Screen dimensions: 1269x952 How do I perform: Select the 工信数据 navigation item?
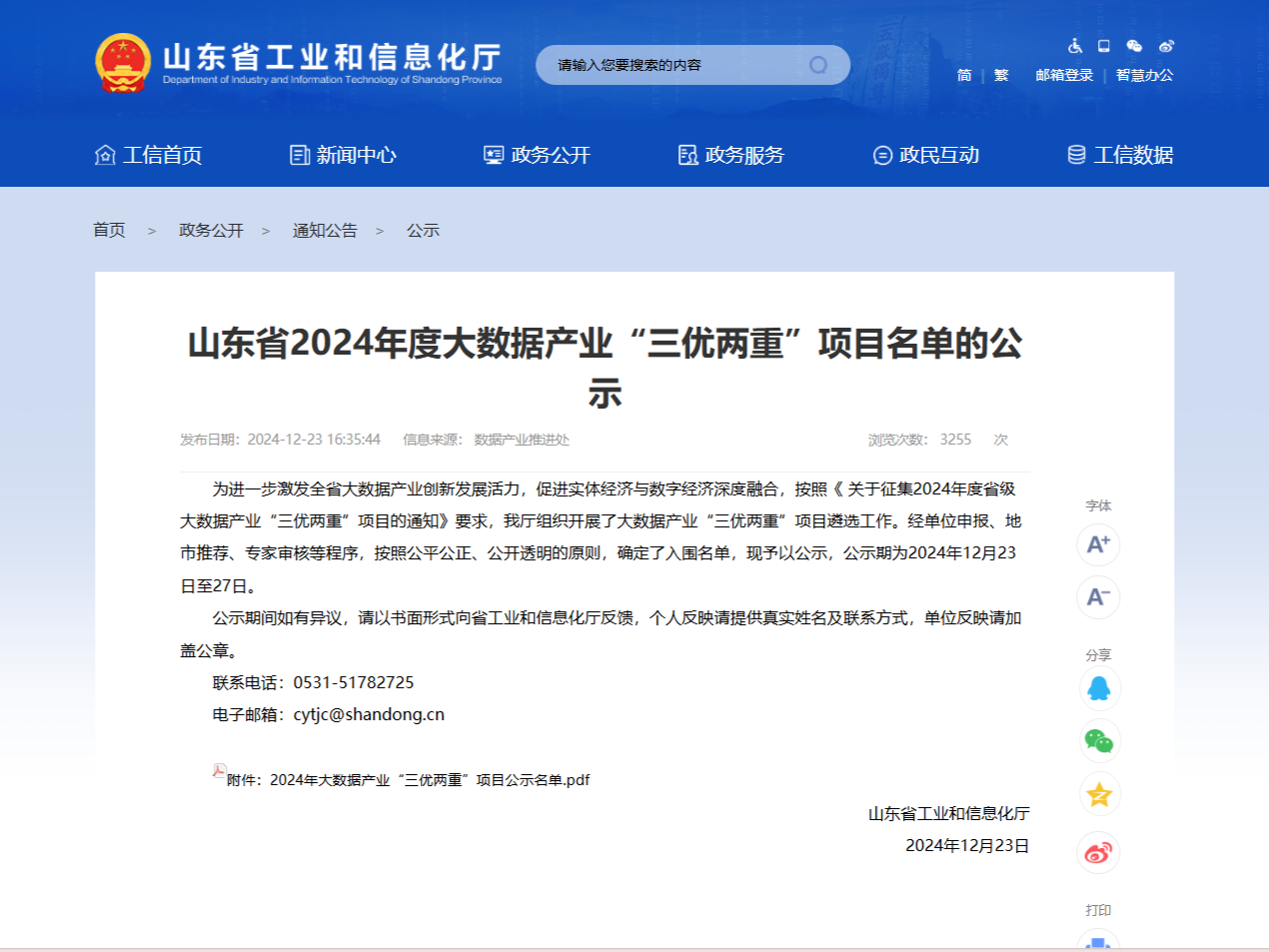point(1120,155)
